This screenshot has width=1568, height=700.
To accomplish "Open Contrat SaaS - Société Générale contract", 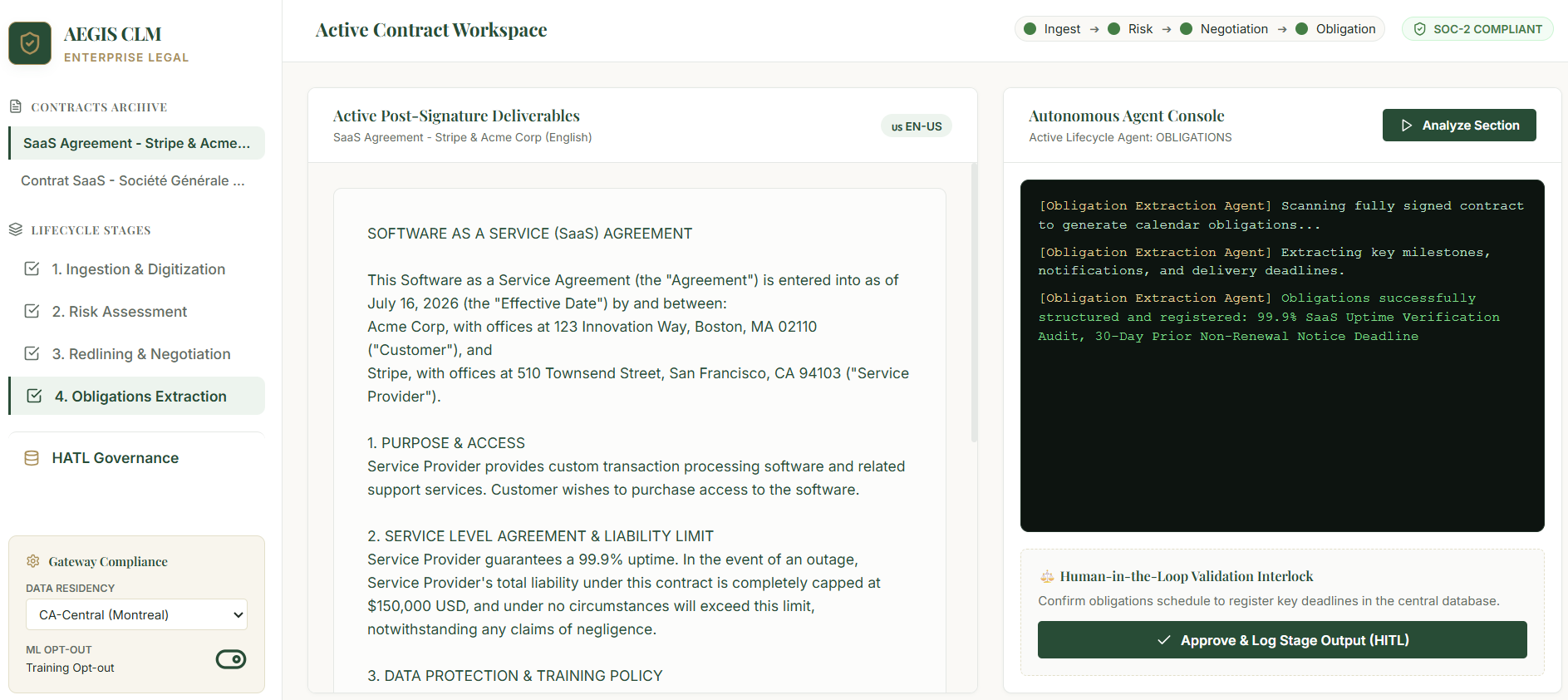I will pyautogui.click(x=137, y=180).
